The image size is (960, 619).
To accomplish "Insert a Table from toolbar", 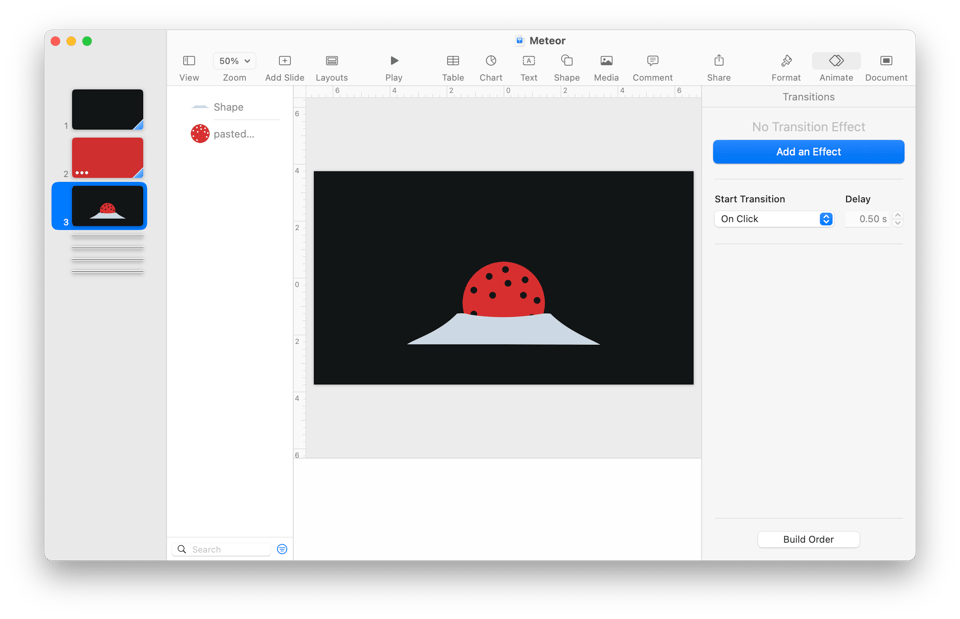I will tap(453, 62).
